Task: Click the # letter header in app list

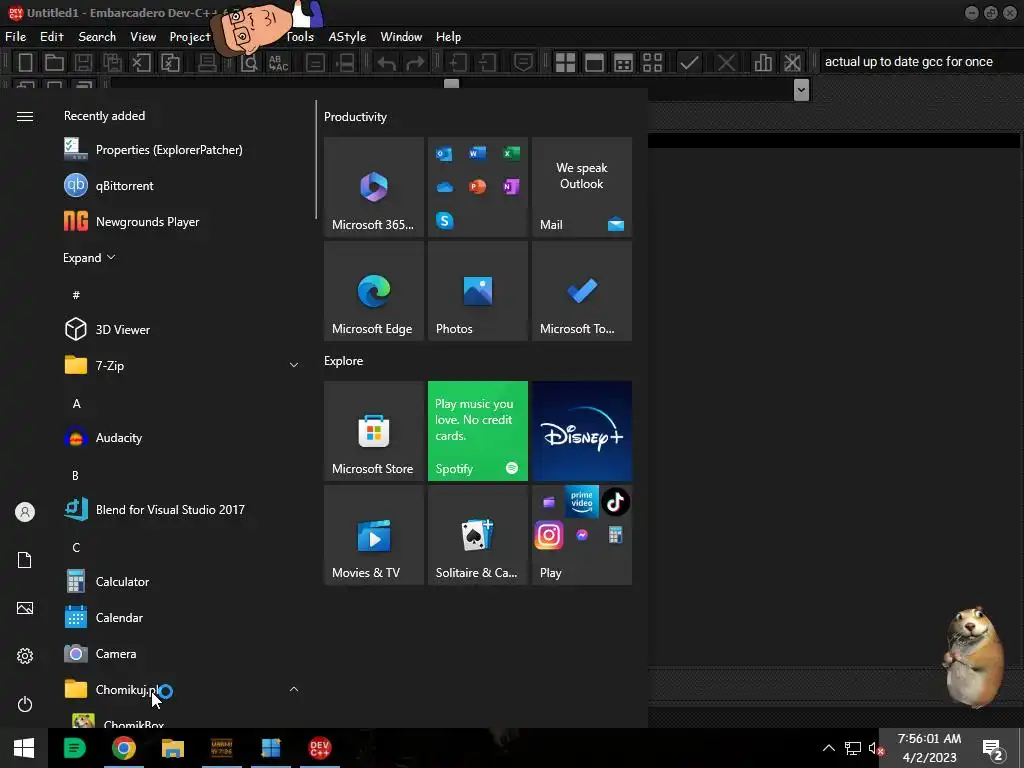Action: click(76, 295)
